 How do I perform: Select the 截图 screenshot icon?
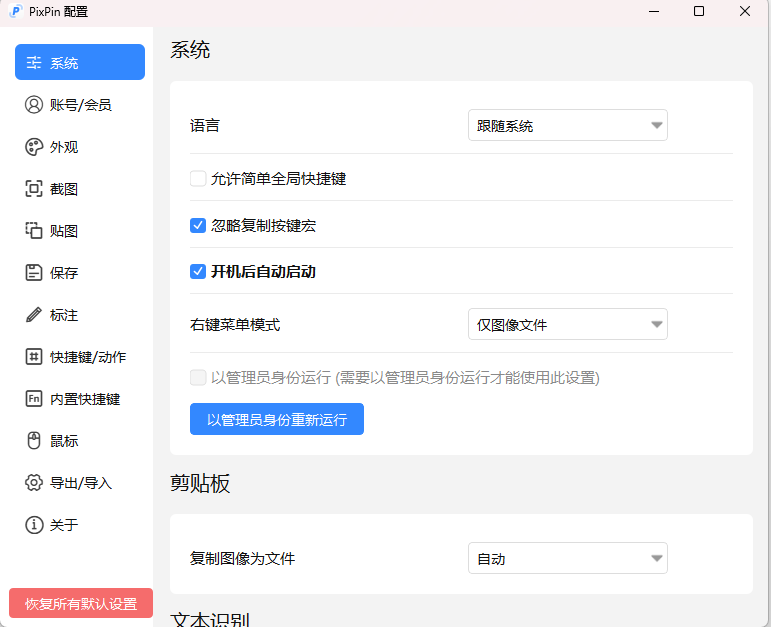34,189
